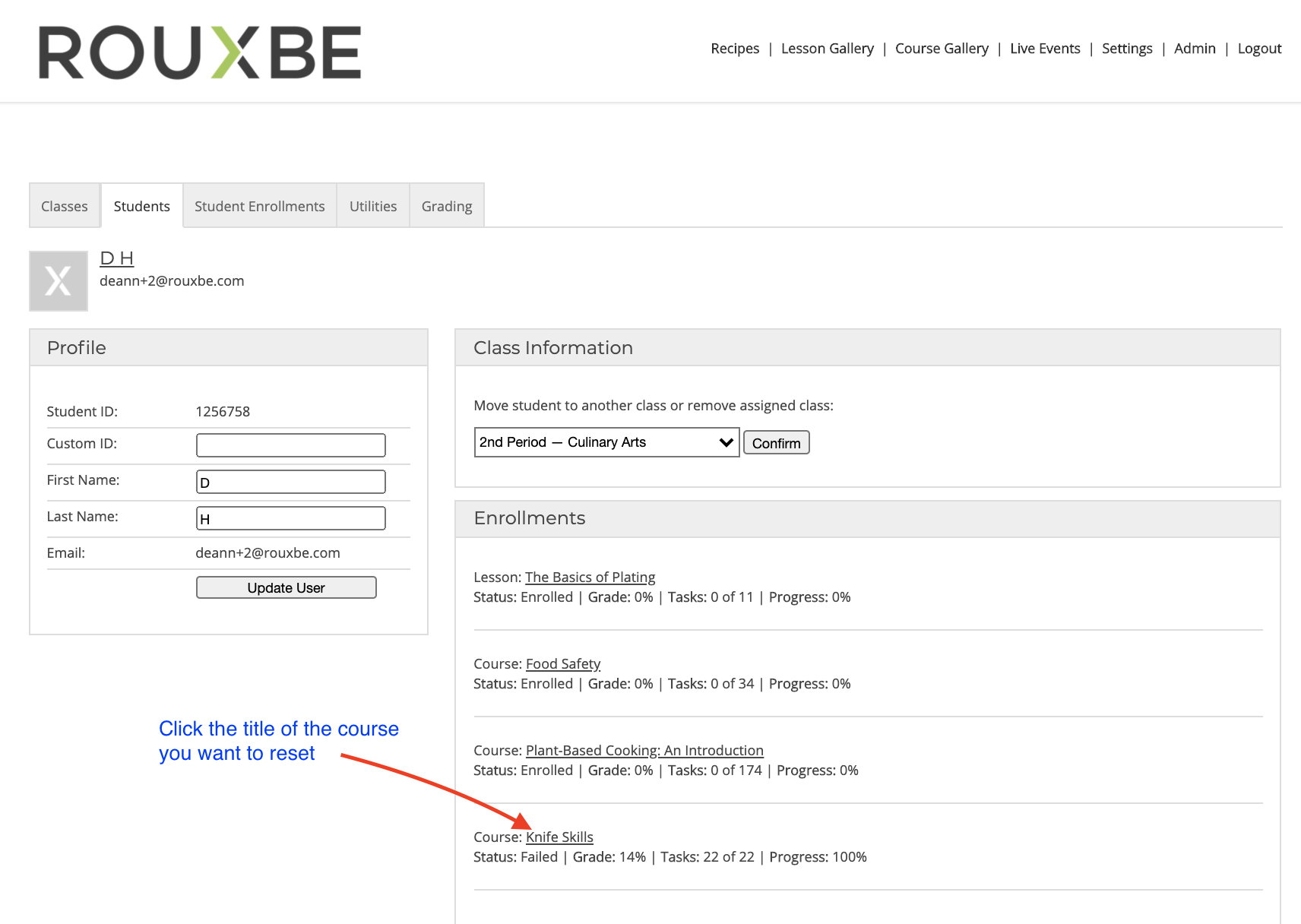Click the Rouxbe logo

[200, 52]
